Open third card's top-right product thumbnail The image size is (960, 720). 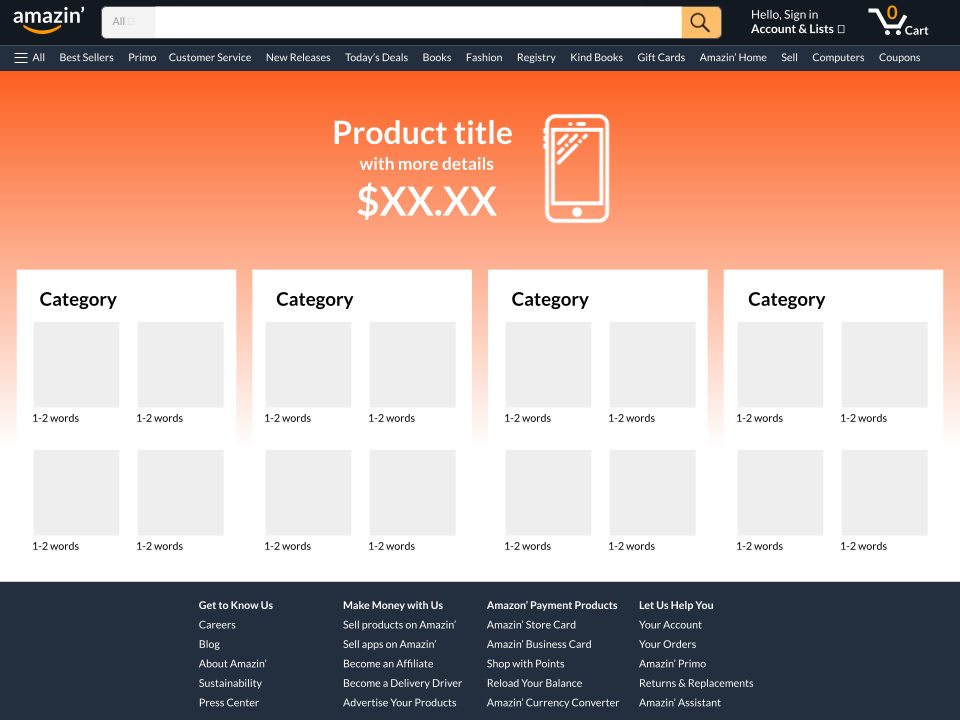[x=653, y=365]
